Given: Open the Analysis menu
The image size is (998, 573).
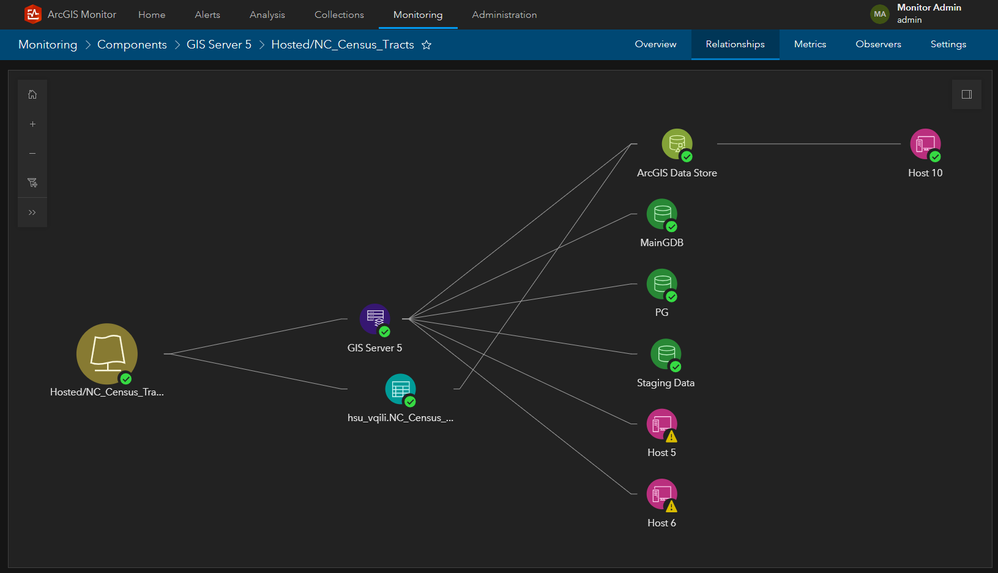Looking at the screenshot, I should (267, 15).
